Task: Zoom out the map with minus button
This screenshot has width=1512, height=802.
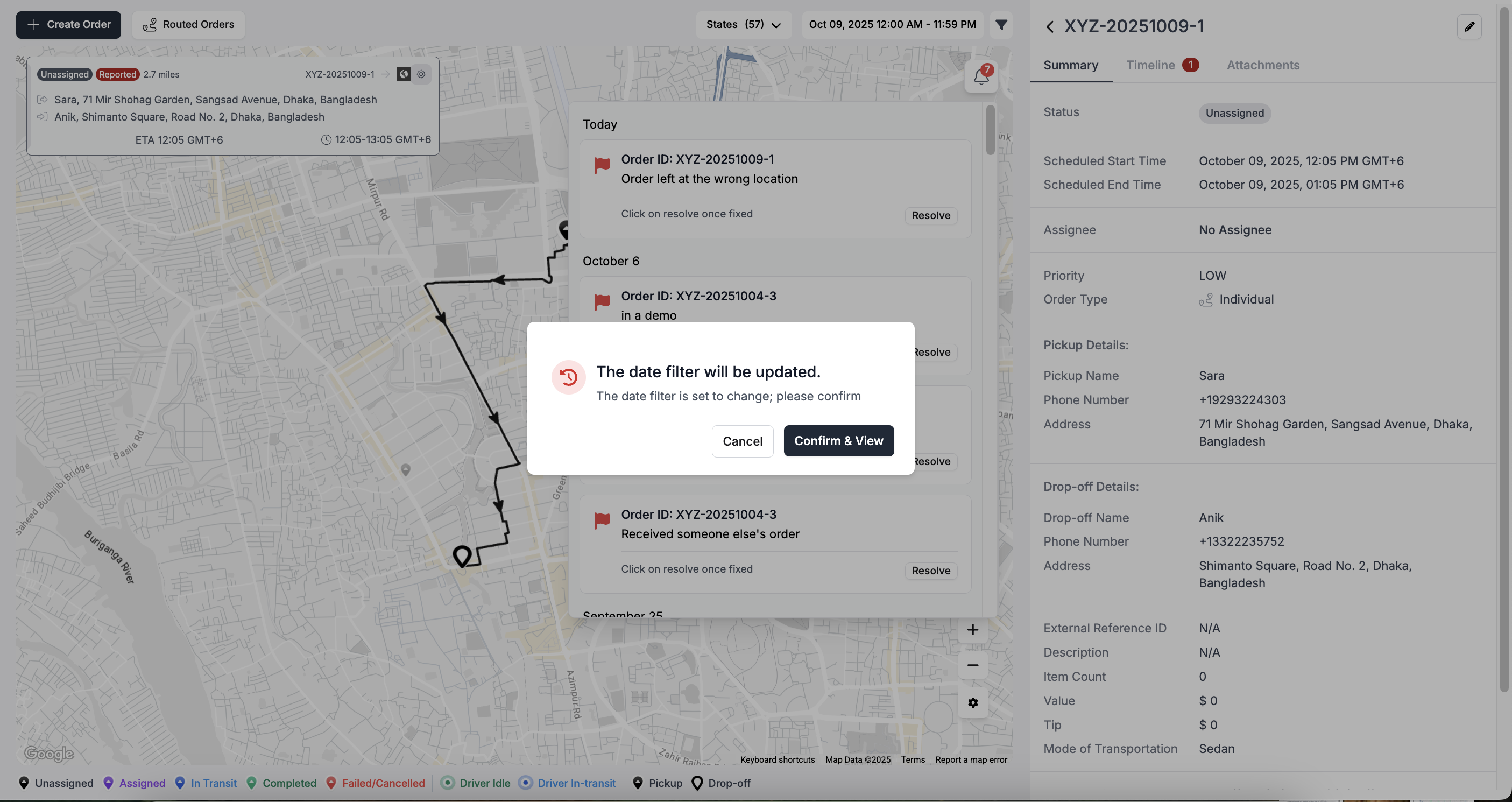Action: (973, 665)
